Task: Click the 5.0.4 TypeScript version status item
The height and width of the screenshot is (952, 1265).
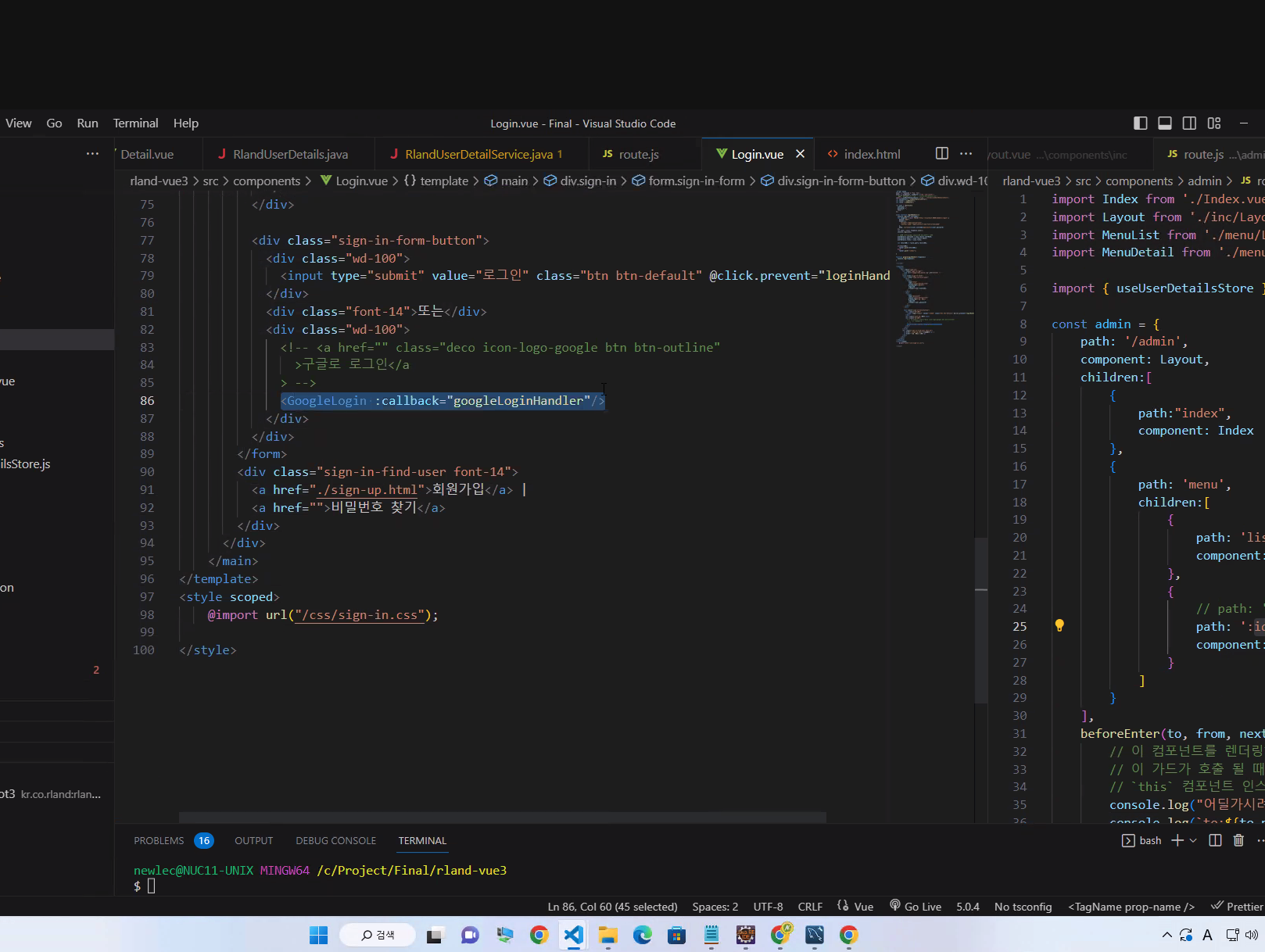Action: tap(968, 907)
